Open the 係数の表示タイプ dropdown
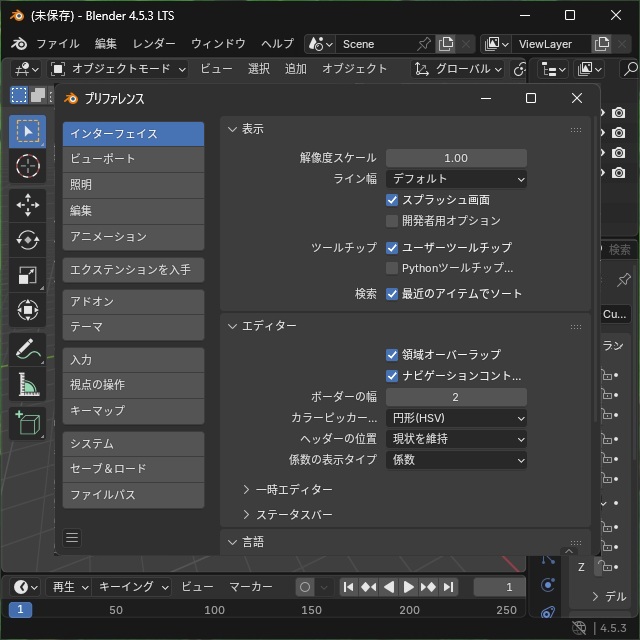Image resolution: width=640 pixels, height=640 pixels. tap(456, 460)
